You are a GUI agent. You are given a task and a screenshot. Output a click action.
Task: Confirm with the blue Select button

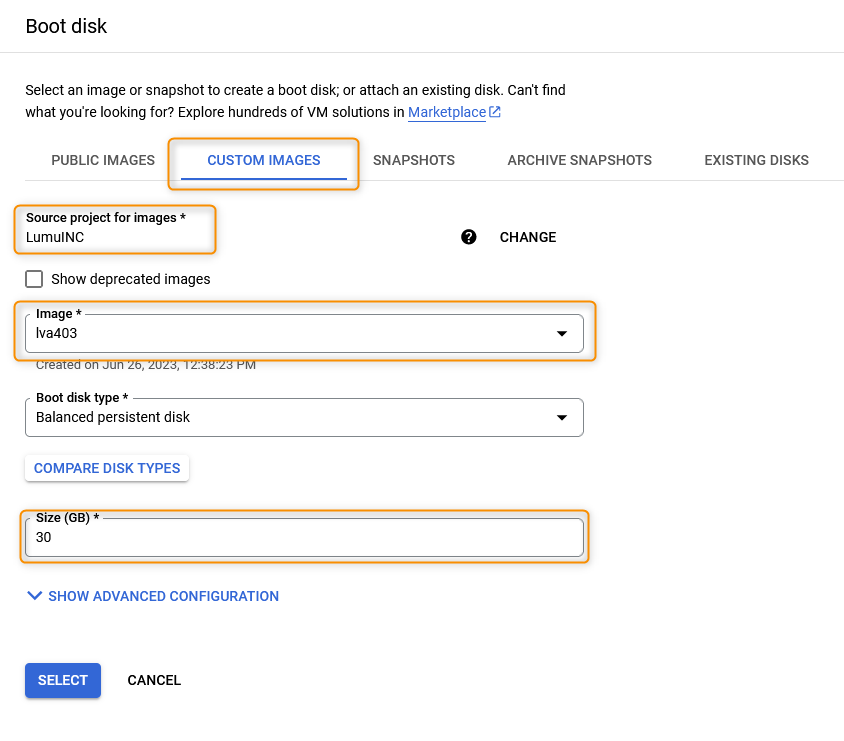(63, 680)
